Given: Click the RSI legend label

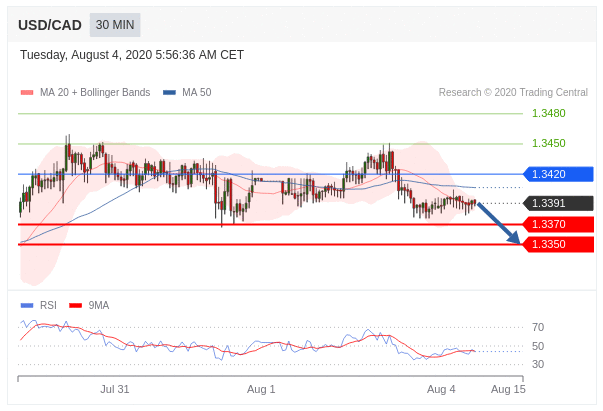Looking at the screenshot, I should coord(48,305).
